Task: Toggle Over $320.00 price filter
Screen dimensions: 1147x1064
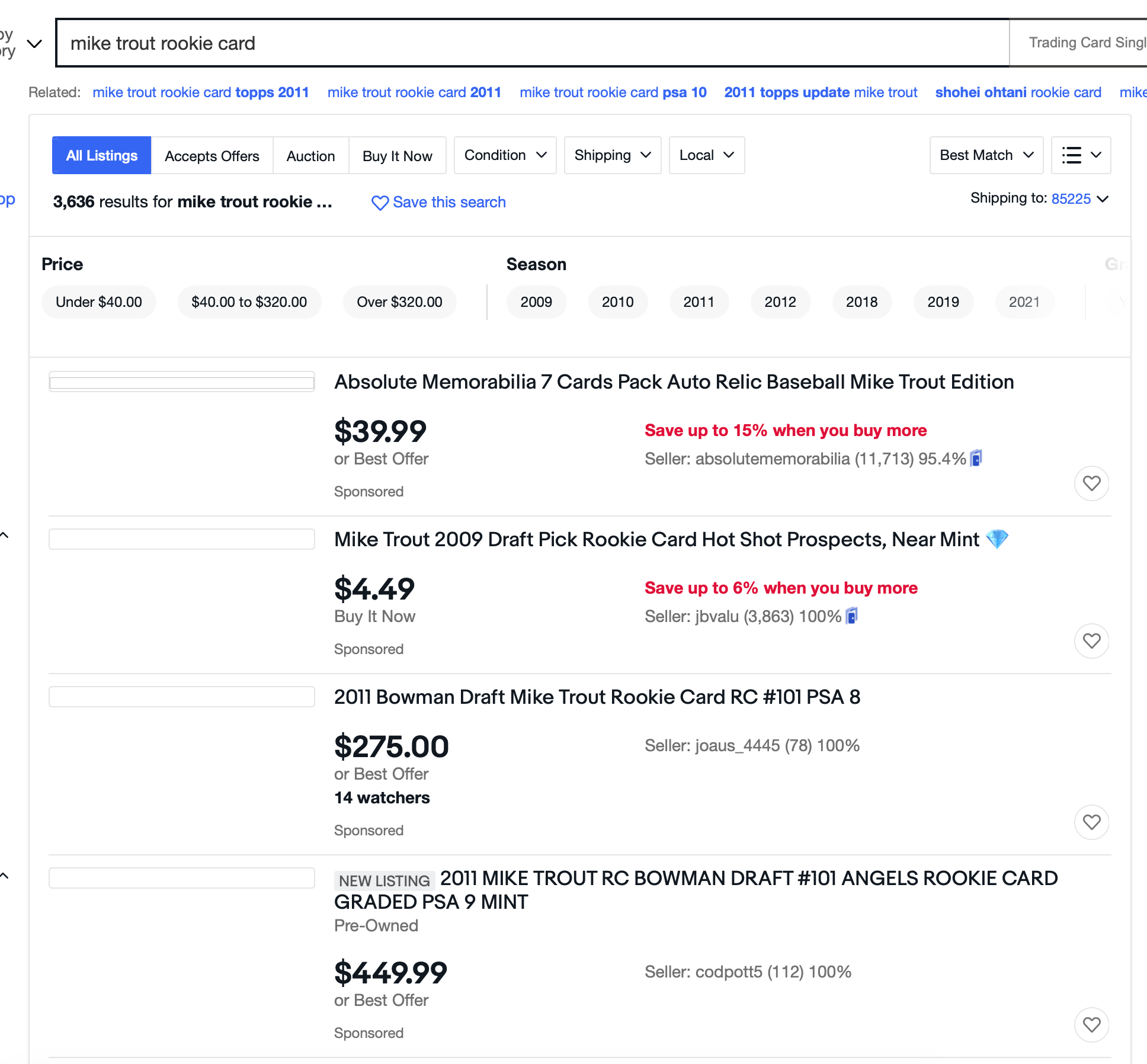Action: pyautogui.click(x=399, y=302)
